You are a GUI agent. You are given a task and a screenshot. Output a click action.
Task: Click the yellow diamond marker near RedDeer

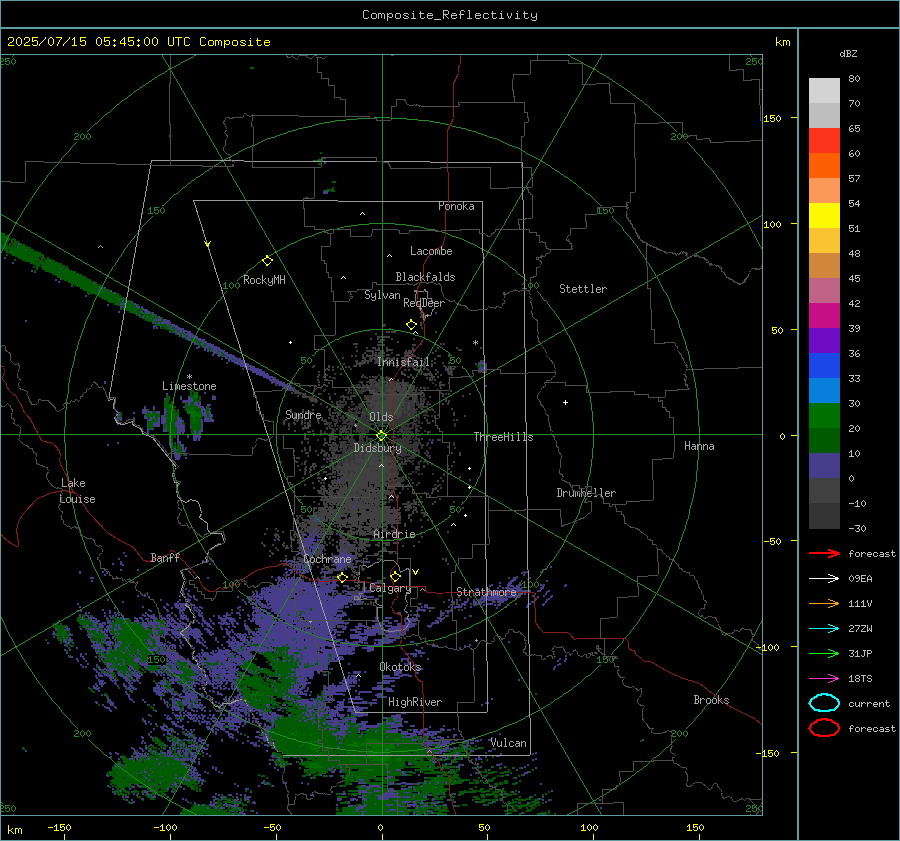click(411, 325)
